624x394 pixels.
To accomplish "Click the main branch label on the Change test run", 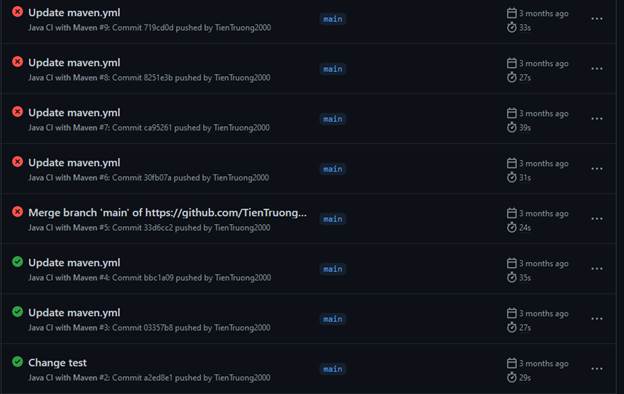I will click(x=333, y=369).
